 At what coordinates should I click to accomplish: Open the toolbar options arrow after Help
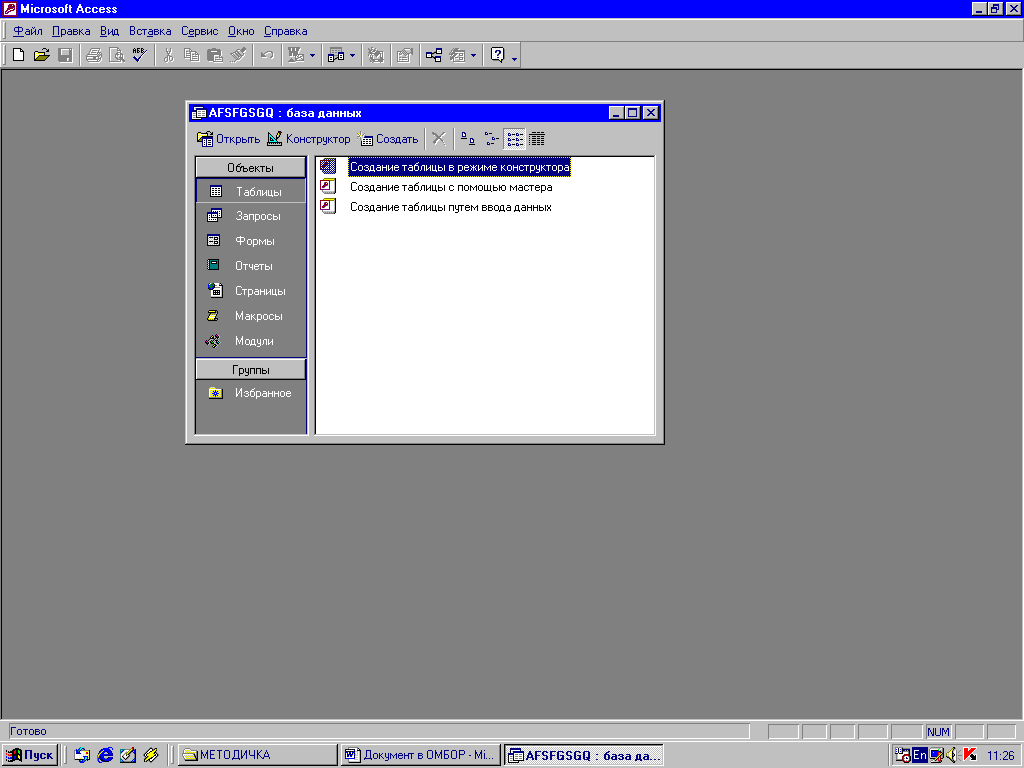click(515, 57)
